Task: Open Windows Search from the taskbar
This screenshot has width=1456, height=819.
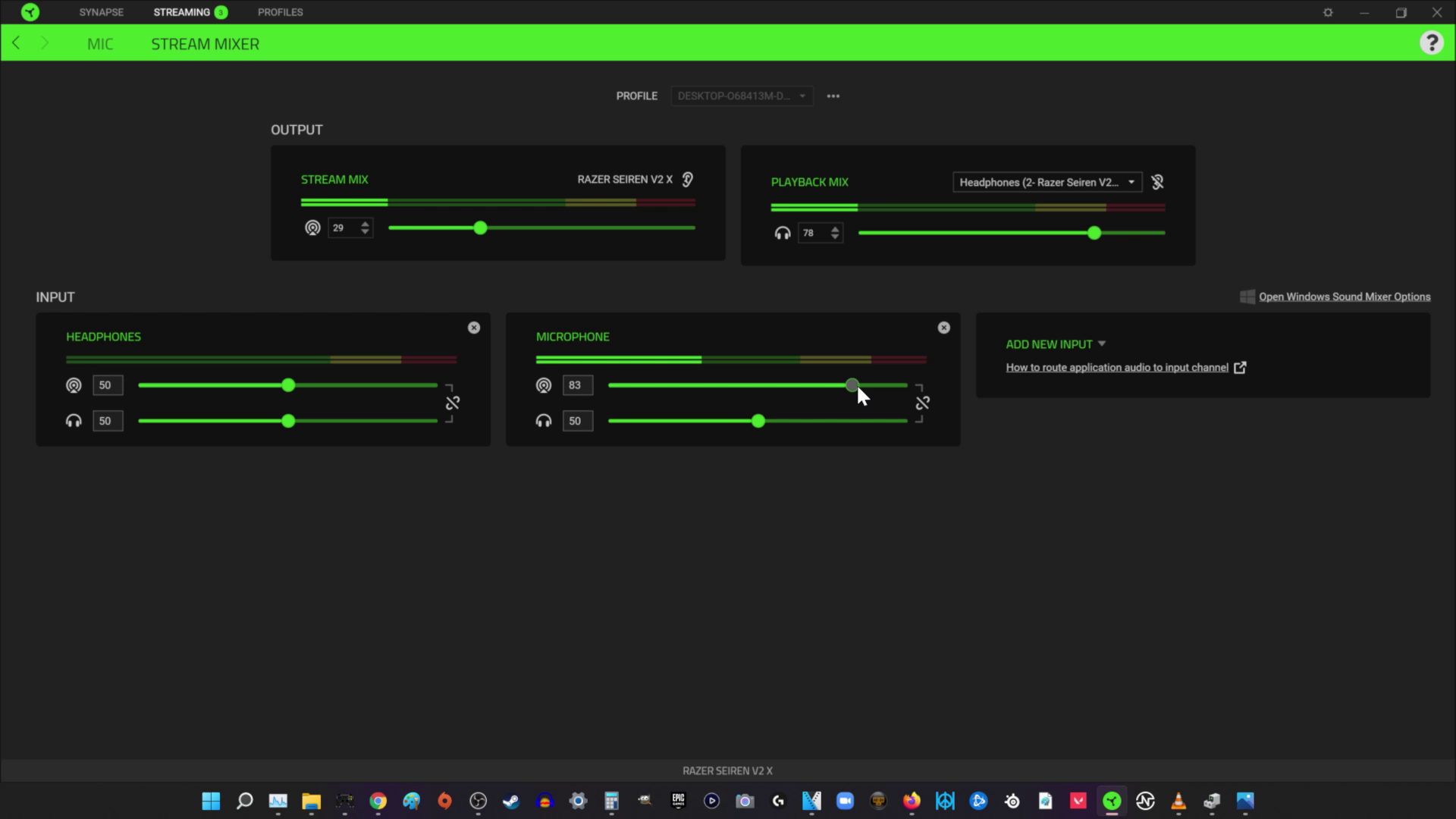Action: (x=244, y=801)
